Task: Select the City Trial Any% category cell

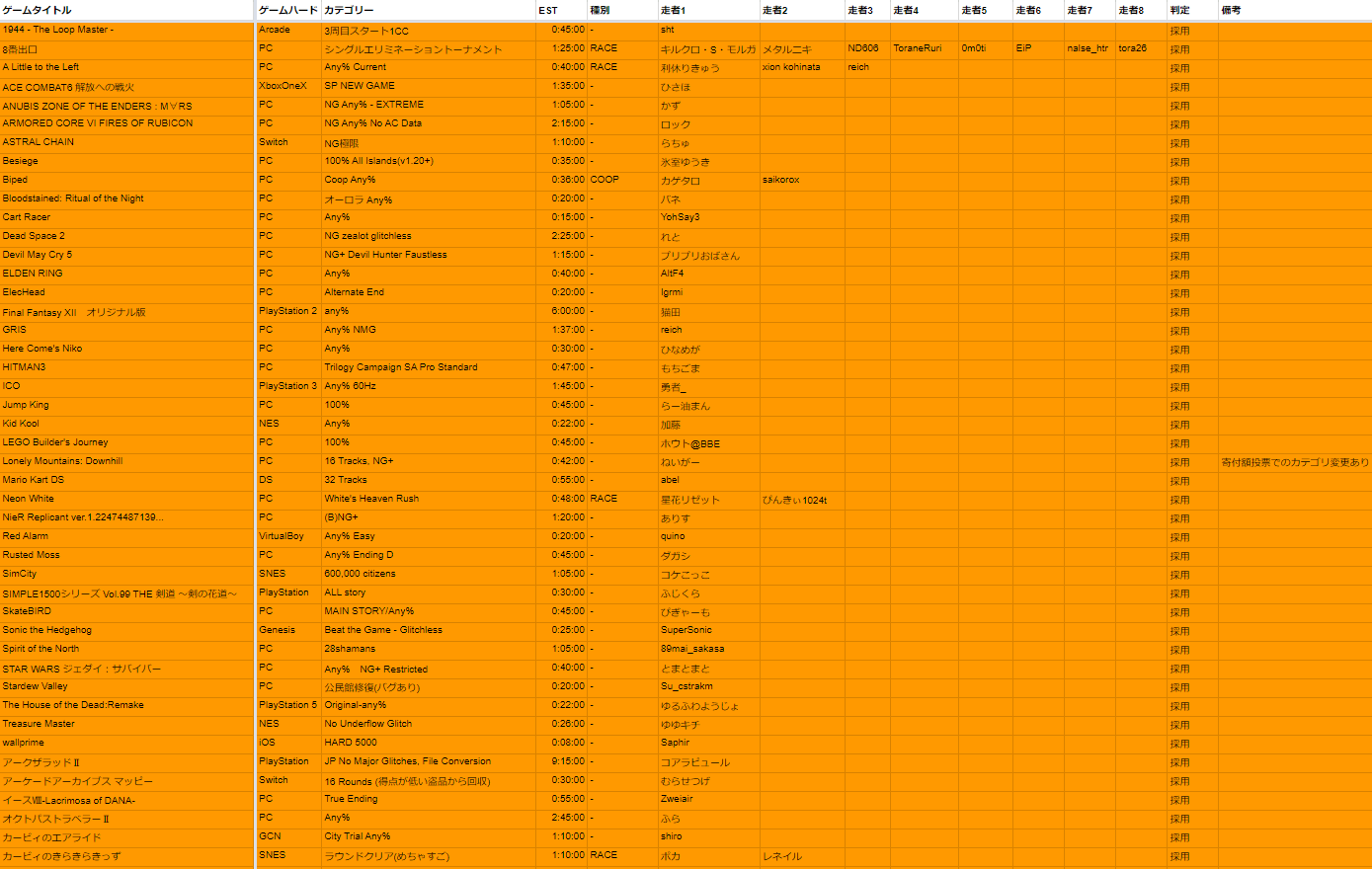Action: [x=429, y=837]
